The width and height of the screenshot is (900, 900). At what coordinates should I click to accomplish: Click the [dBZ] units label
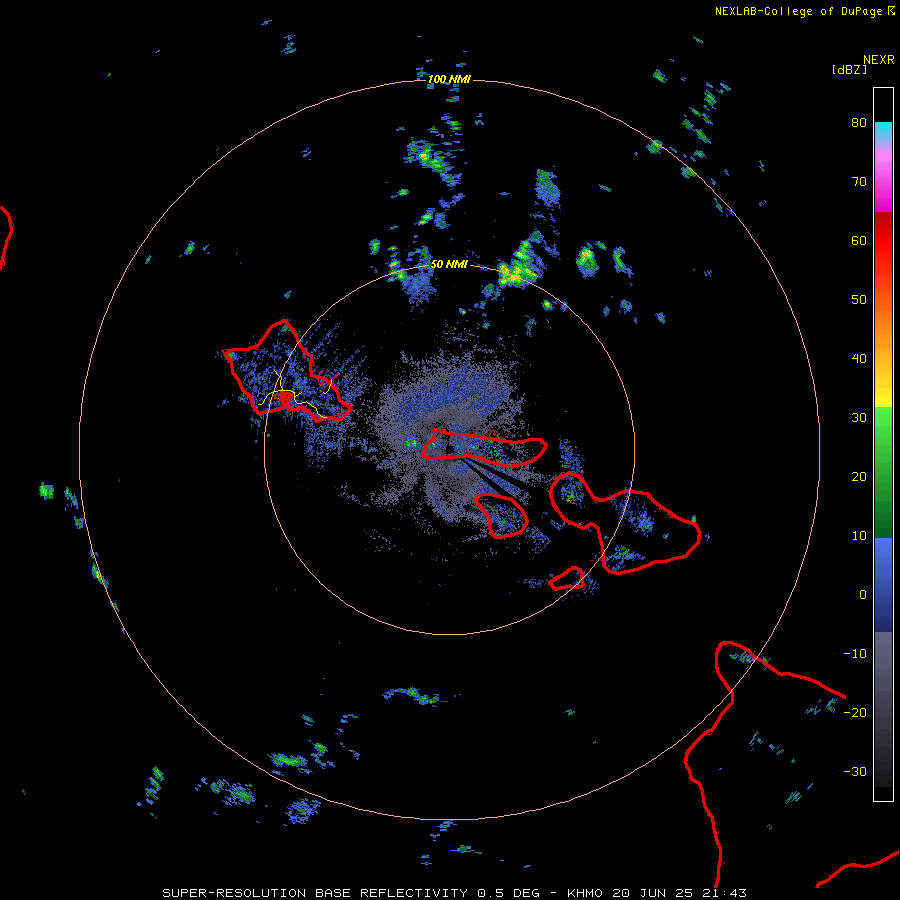pos(849,69)
